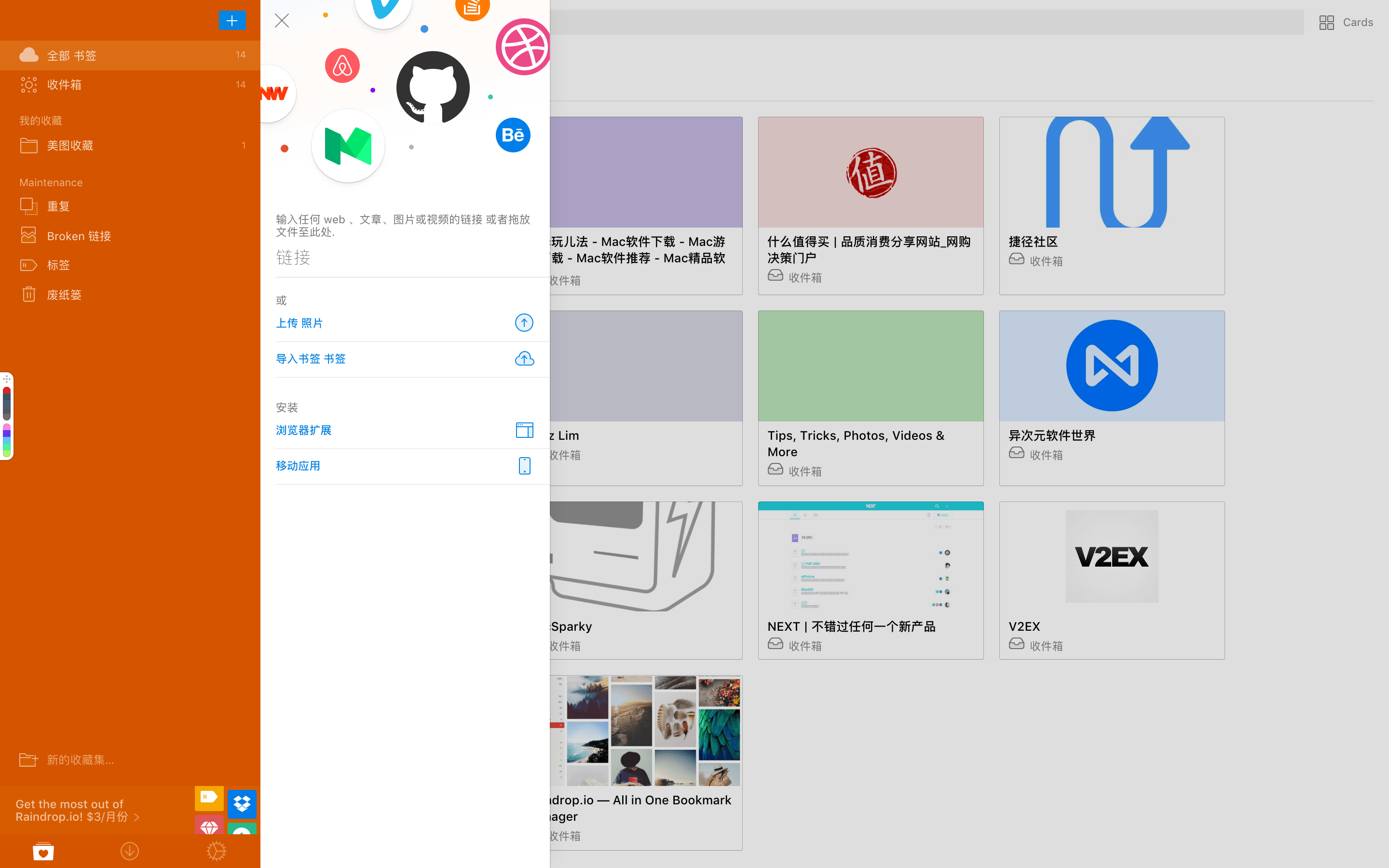Click the Airbnb logo in banner
1389x868 pixels.
click(x=342, y=66)
